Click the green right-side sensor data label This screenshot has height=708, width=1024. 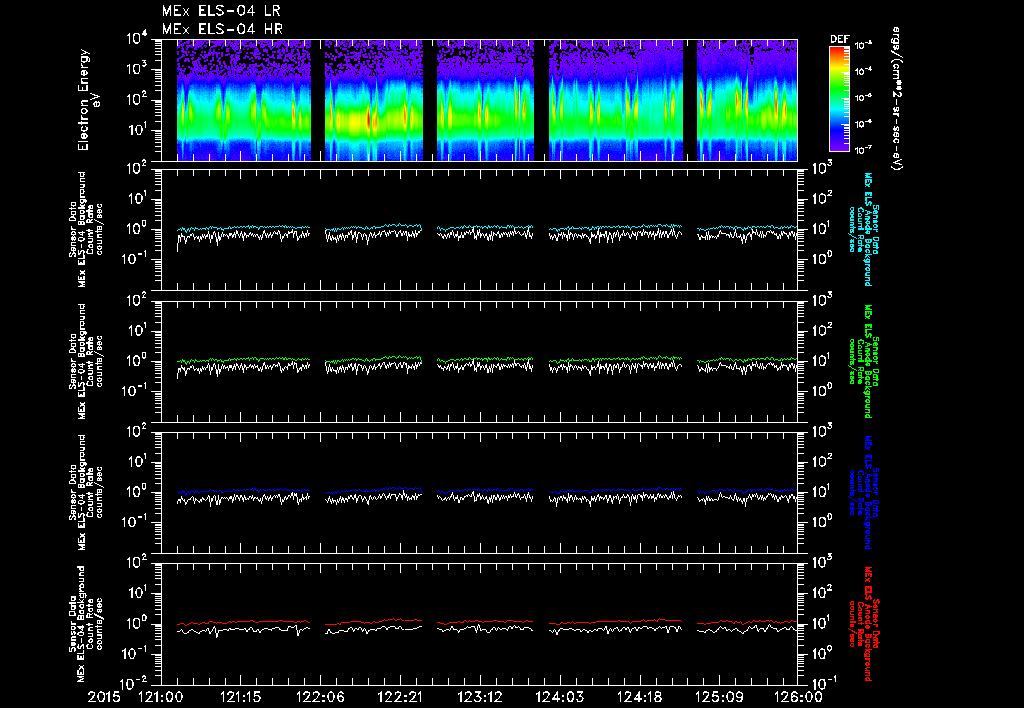pos(866,360)
